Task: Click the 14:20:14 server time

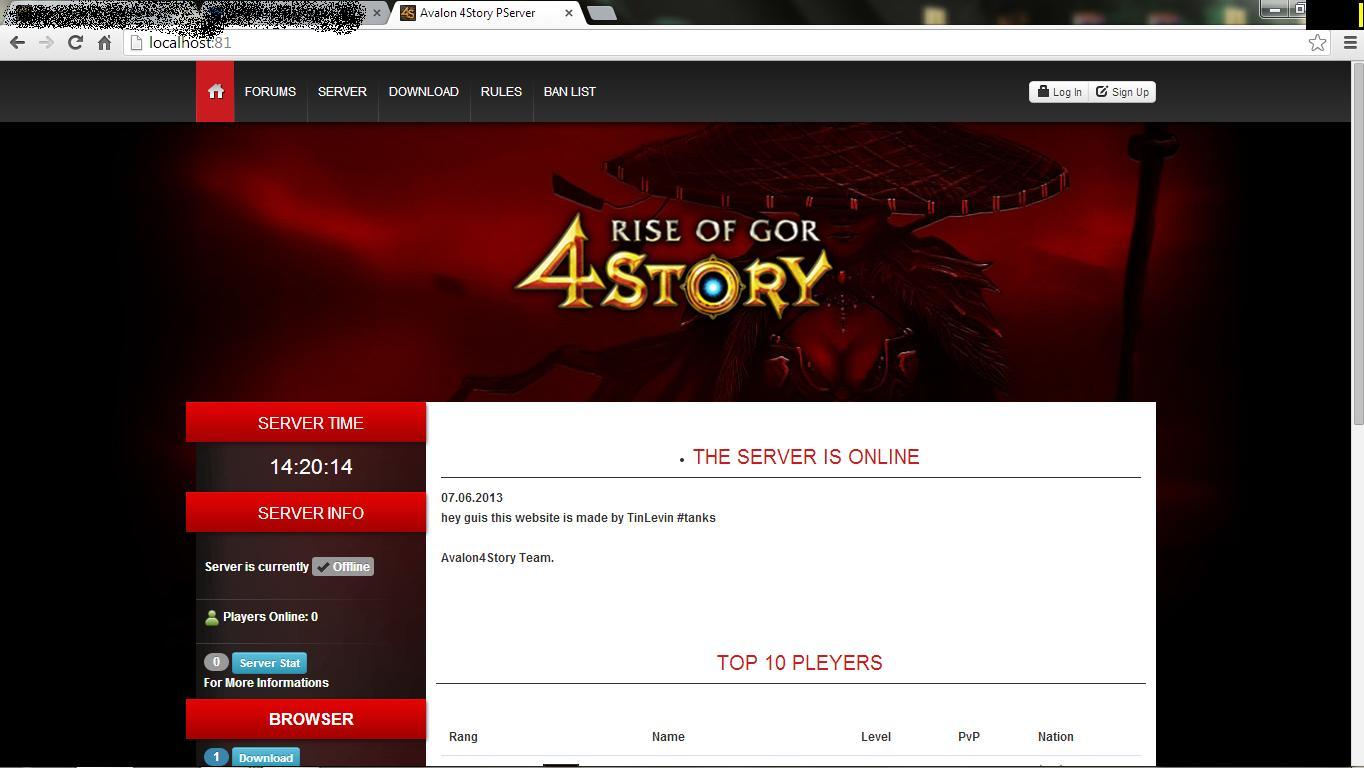Action: click(311, 467)
